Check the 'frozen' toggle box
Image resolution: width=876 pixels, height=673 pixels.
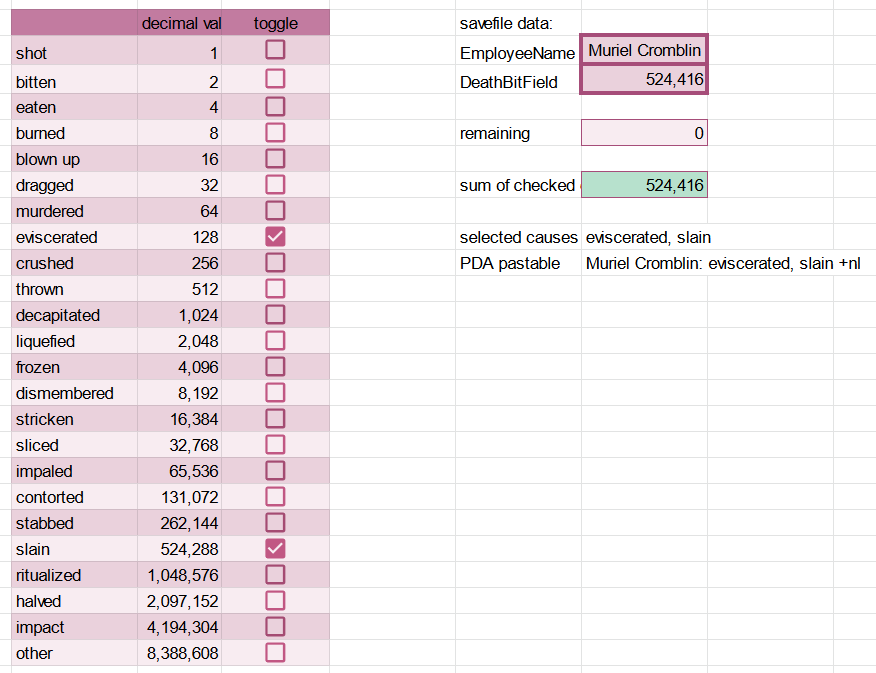tap(275, 367)
